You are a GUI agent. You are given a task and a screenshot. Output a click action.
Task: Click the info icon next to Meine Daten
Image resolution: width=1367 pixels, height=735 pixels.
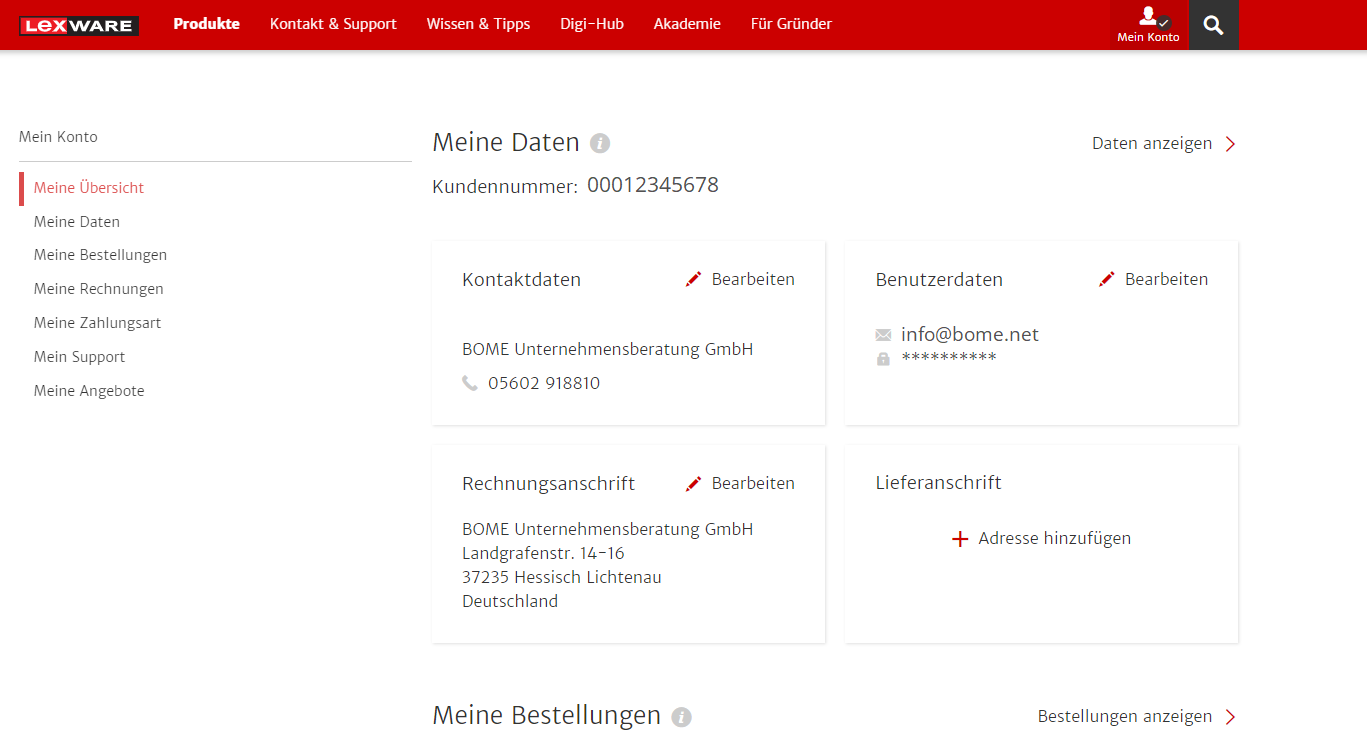pyautogui.click(x=598, y=143)
